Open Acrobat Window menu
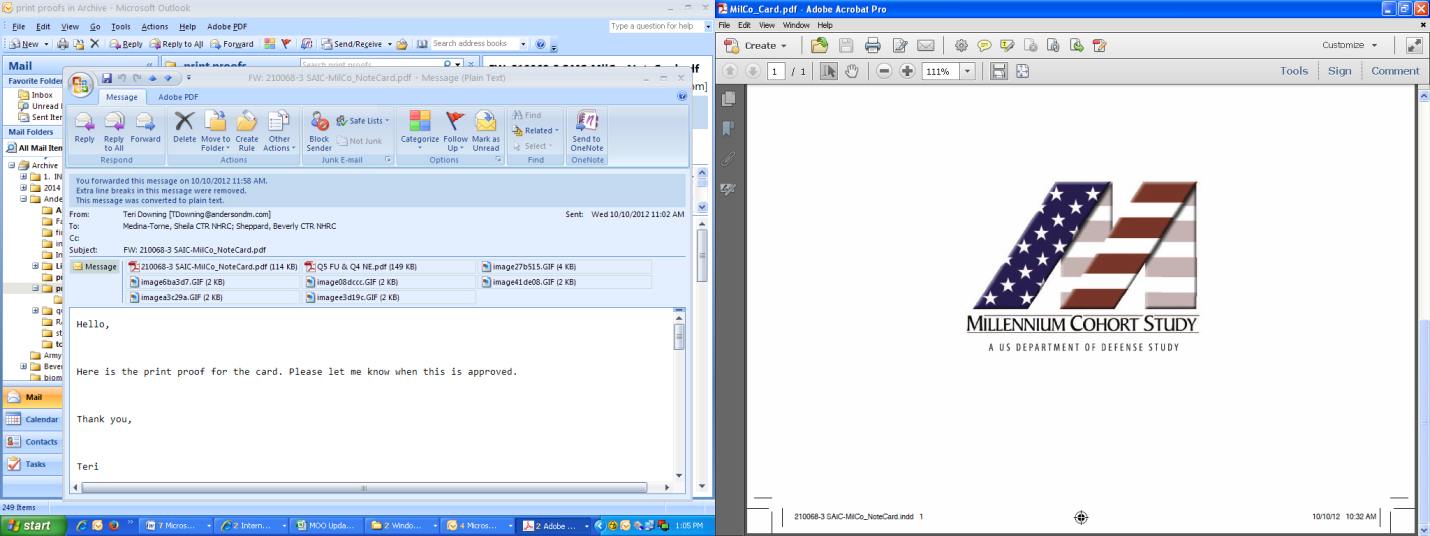 click(x=796, y=25)
